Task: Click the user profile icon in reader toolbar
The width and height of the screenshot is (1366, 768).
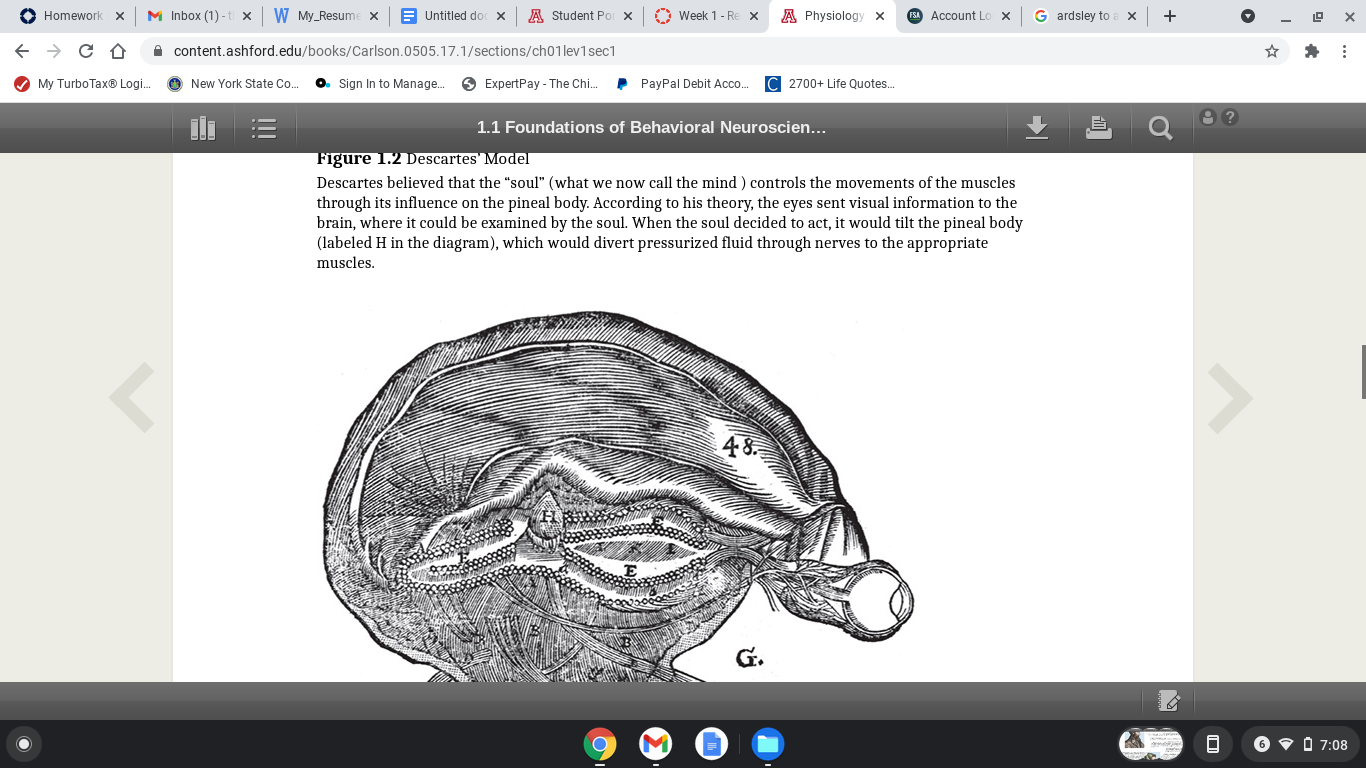Action: [1208, 117]
